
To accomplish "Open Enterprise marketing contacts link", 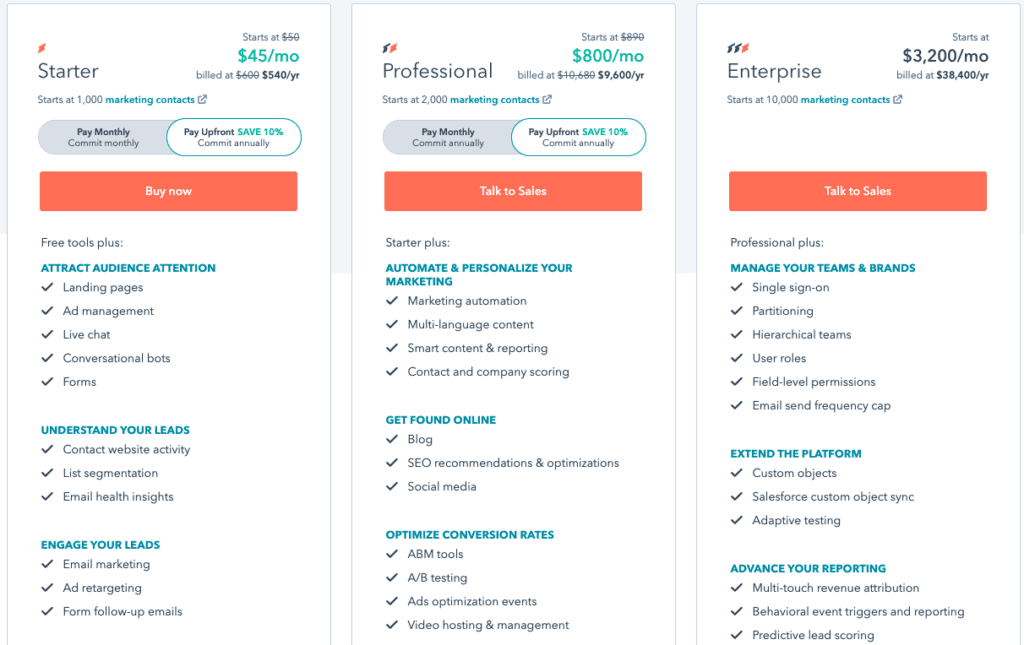I will tap(845, 100).
